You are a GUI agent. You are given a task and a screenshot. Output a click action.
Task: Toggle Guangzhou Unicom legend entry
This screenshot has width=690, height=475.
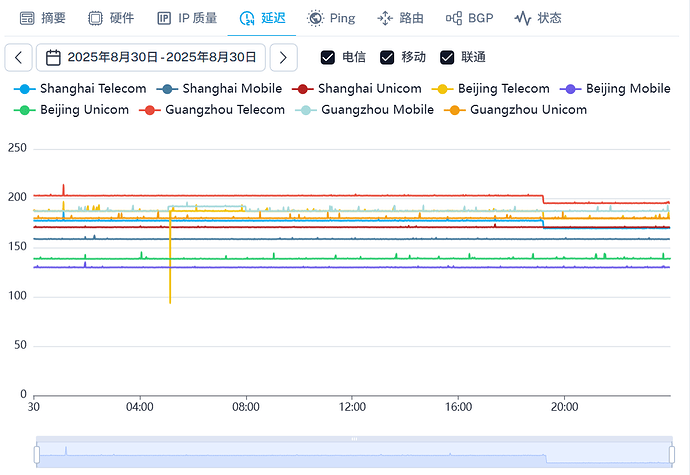(515, 110)
